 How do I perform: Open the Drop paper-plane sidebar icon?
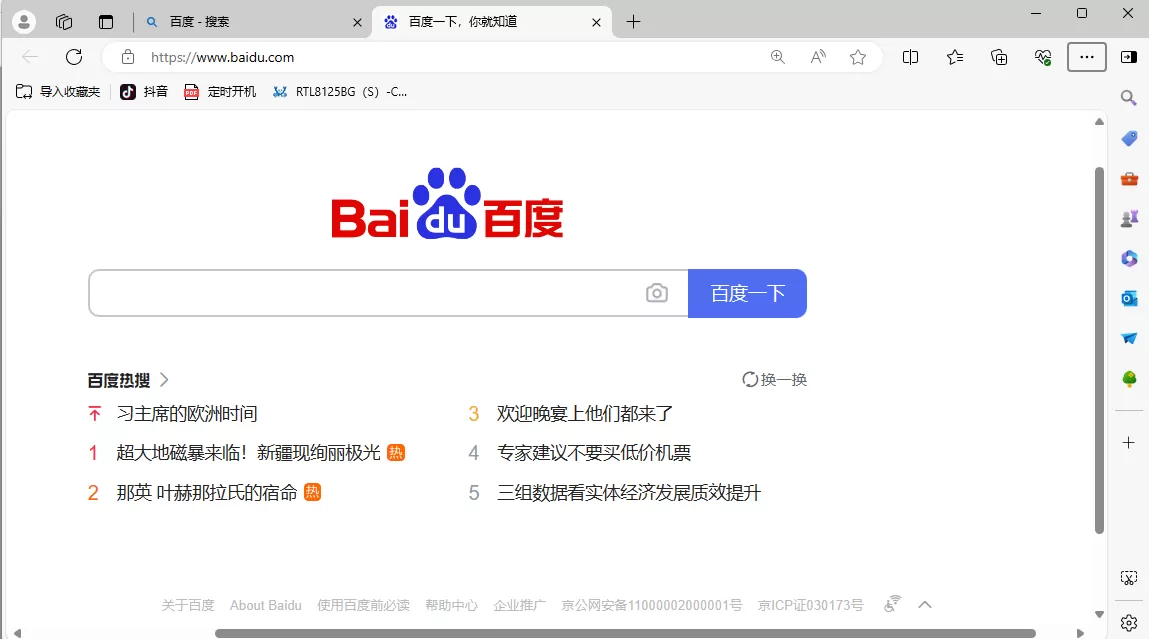(x=1128, y=338)
